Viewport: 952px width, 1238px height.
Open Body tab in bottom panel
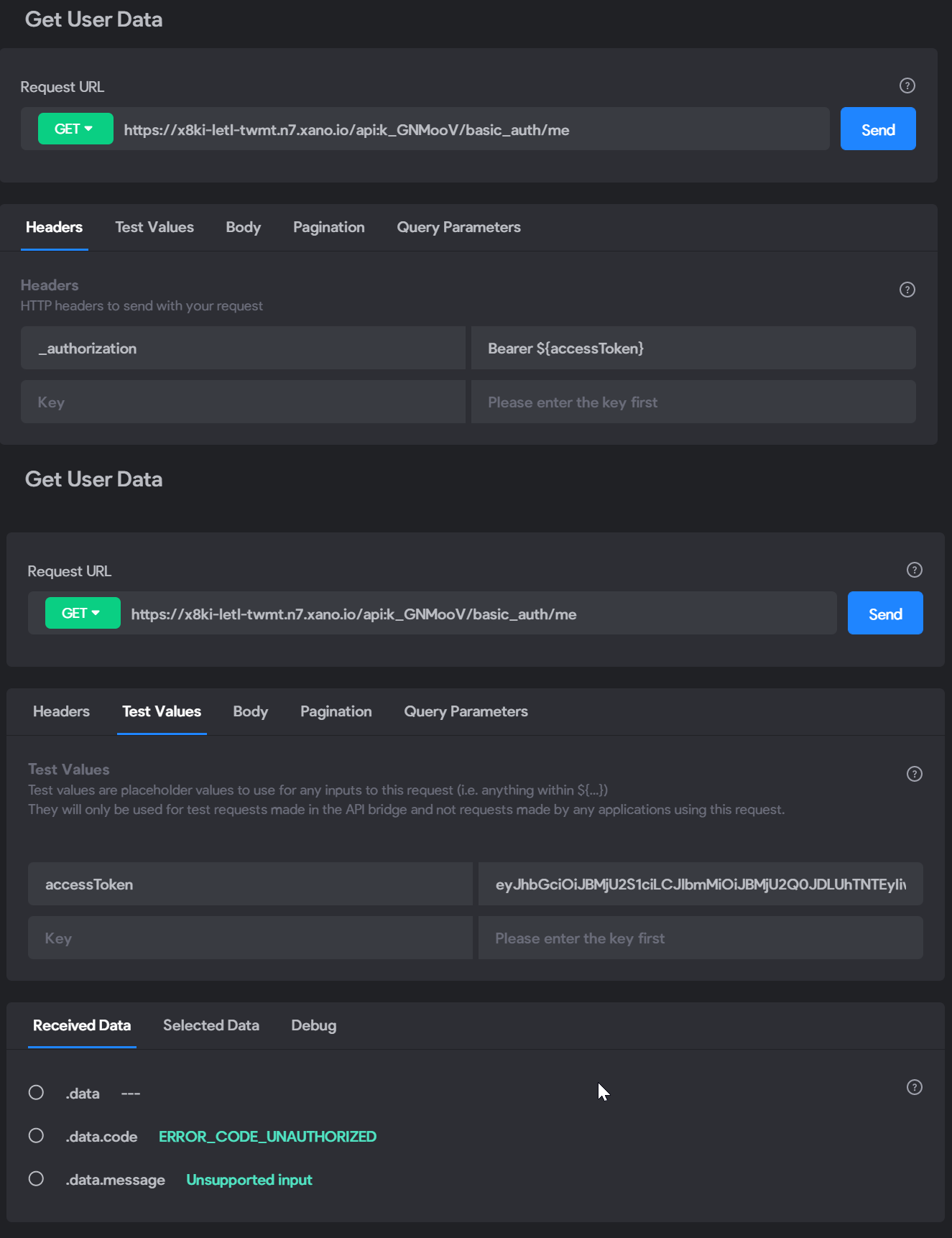tap(251, 711)
